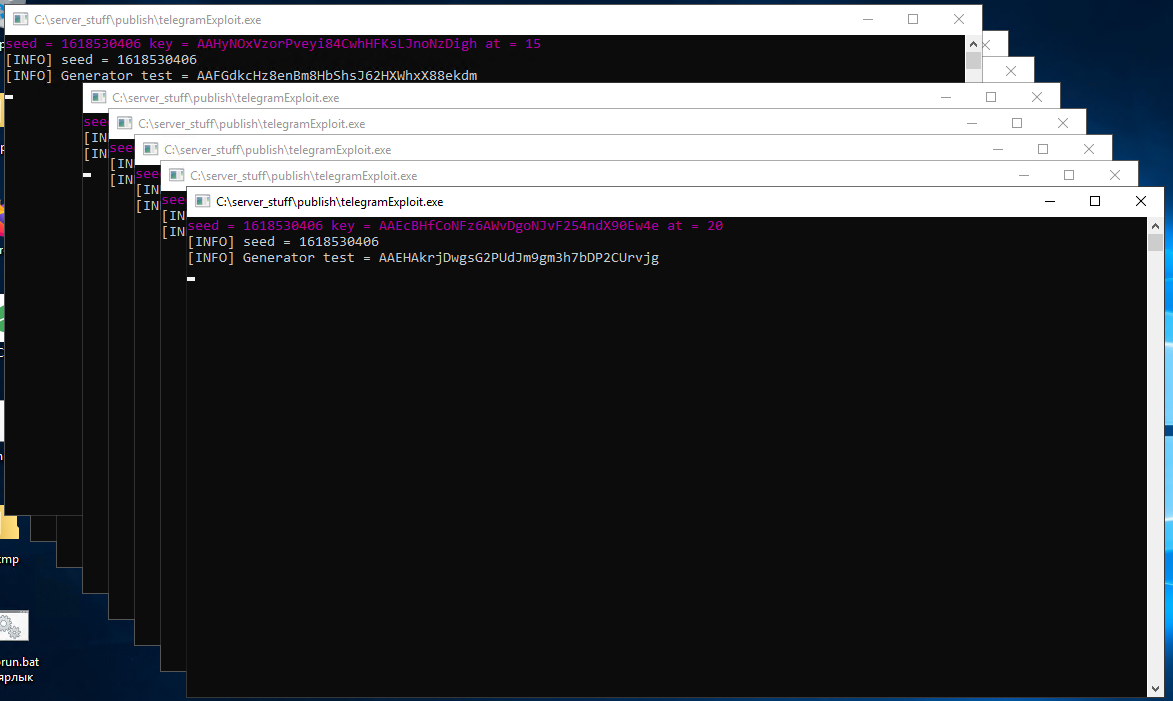The image size is (1173, 701).
Task: Click the title text of the 'at = 15' window
Action: tap(147, 20)
